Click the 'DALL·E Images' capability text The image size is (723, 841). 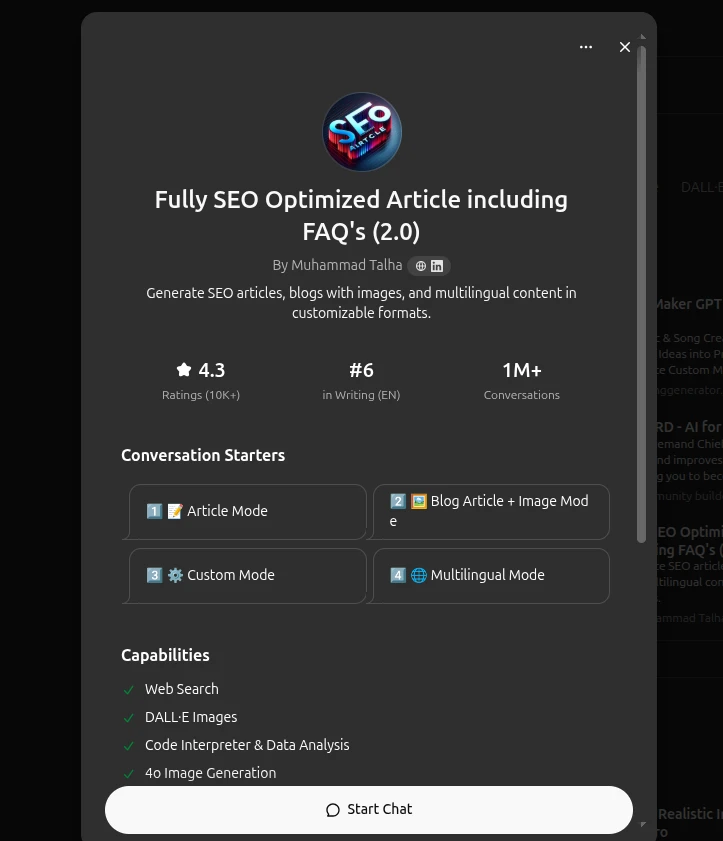[191, 718]
